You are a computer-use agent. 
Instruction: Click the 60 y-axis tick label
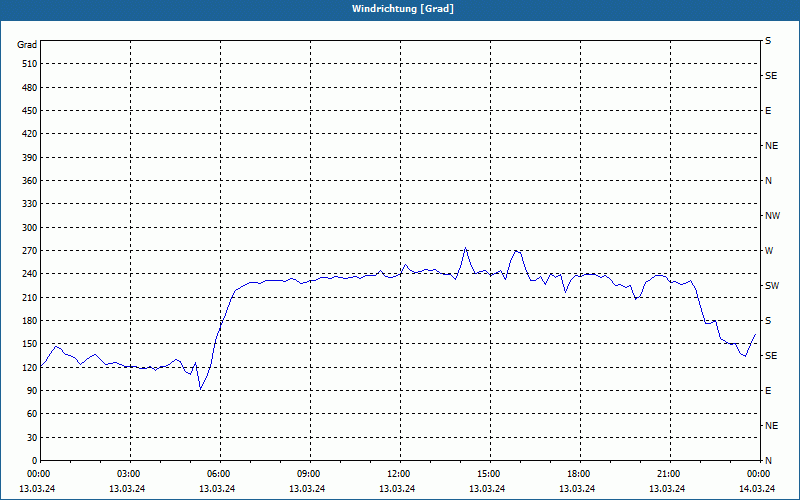[x=32, y=414]
